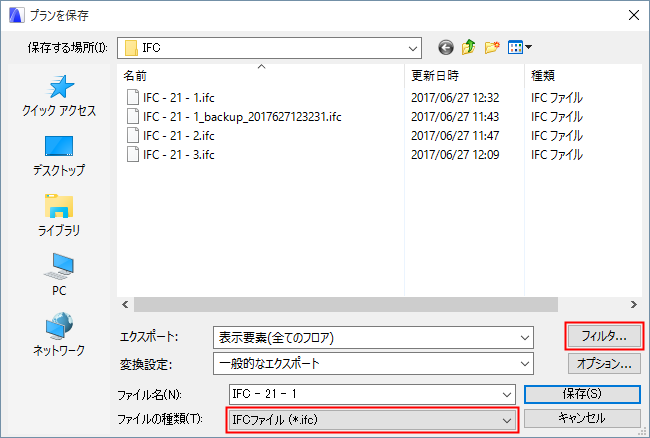Click the file icon of IFC - 21 - 2.ifc
Image resolution: width=650 pixels, height=438 pixels.
tap(133, 136)
